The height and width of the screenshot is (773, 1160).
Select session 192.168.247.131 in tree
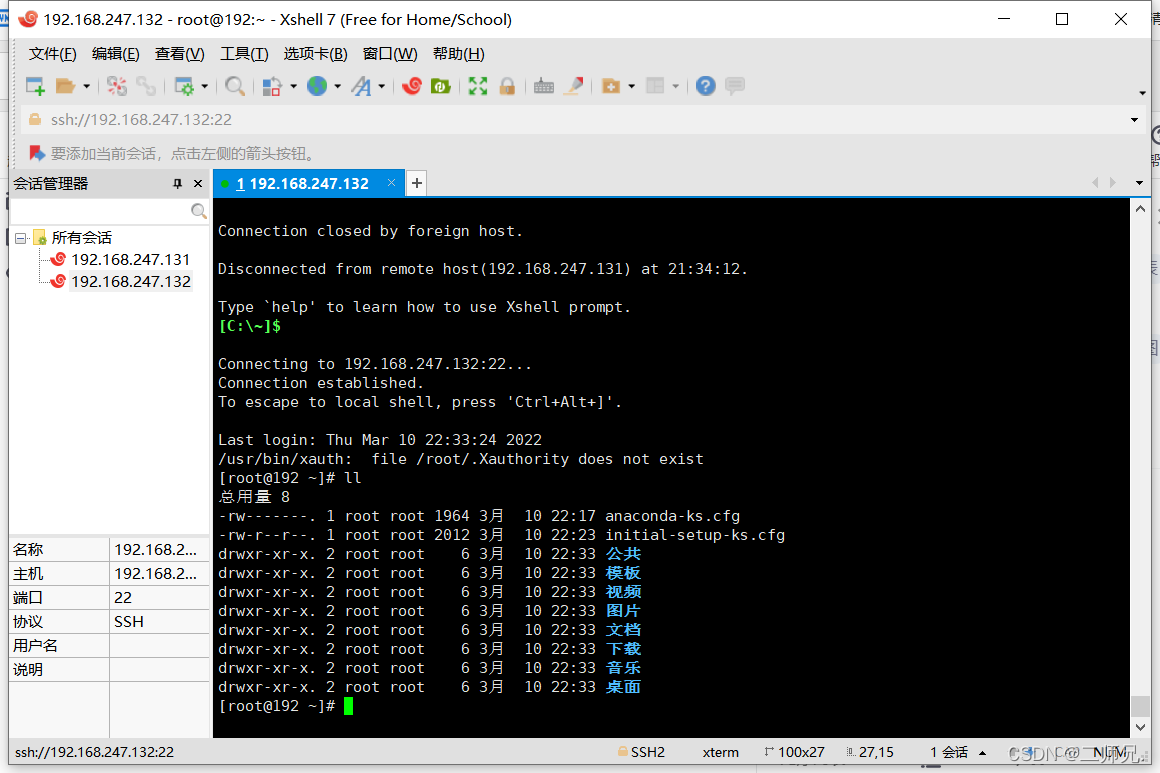tap(130, 260)
